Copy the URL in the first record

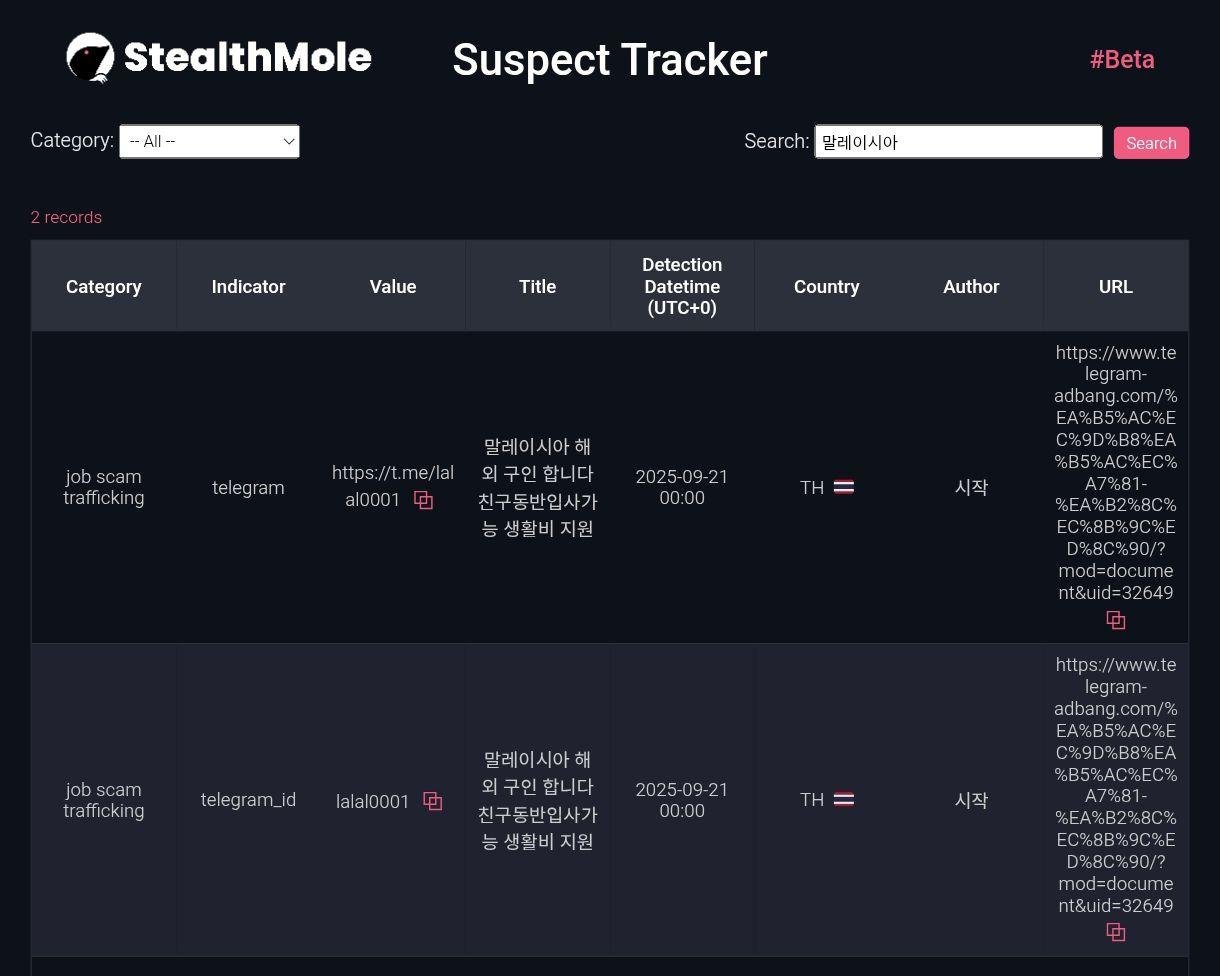click(1116, 621)
